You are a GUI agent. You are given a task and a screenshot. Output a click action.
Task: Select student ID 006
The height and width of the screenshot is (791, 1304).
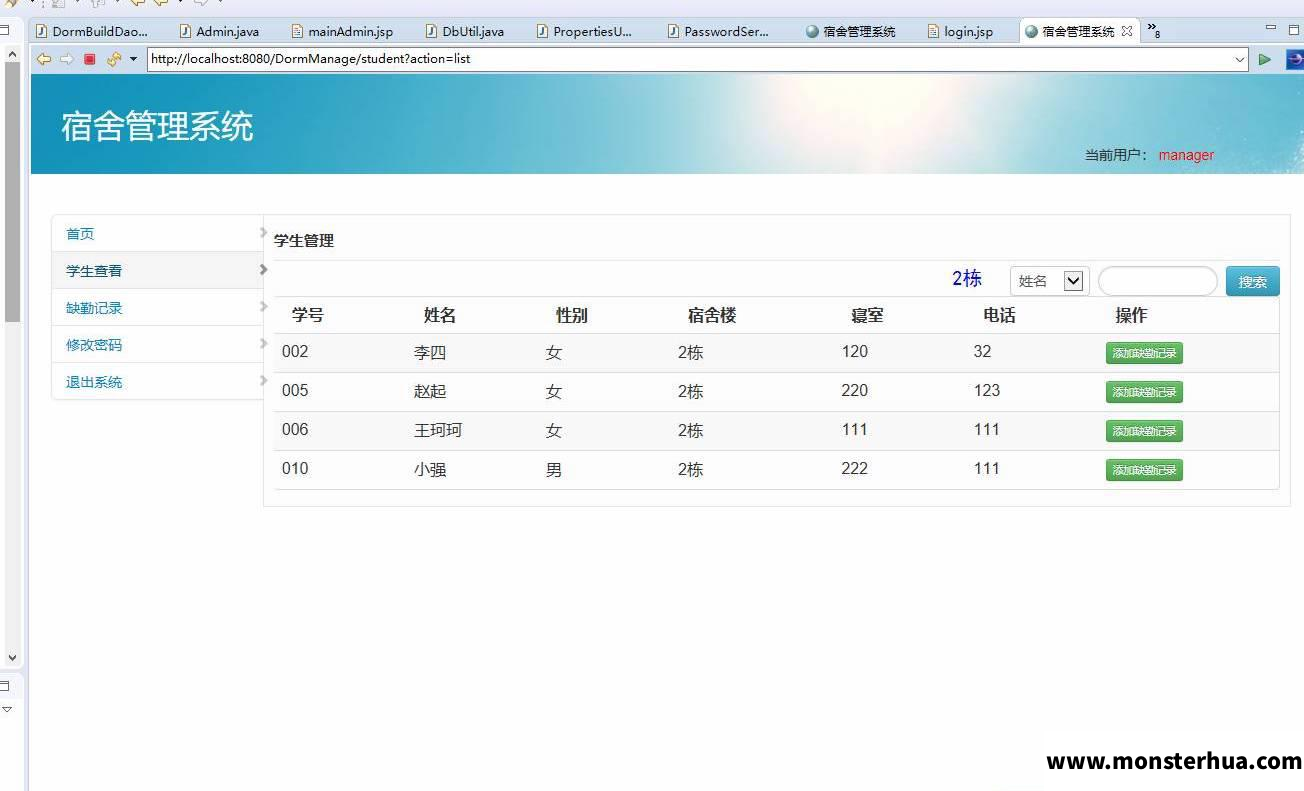point(295,430)
